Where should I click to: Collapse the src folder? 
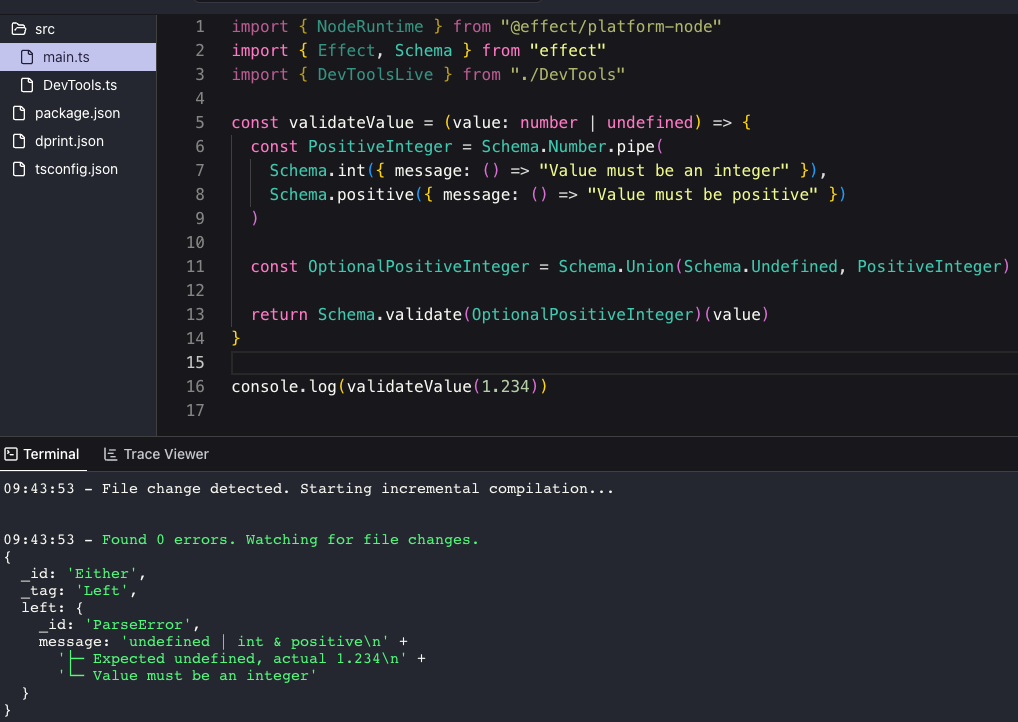point(78,29)
